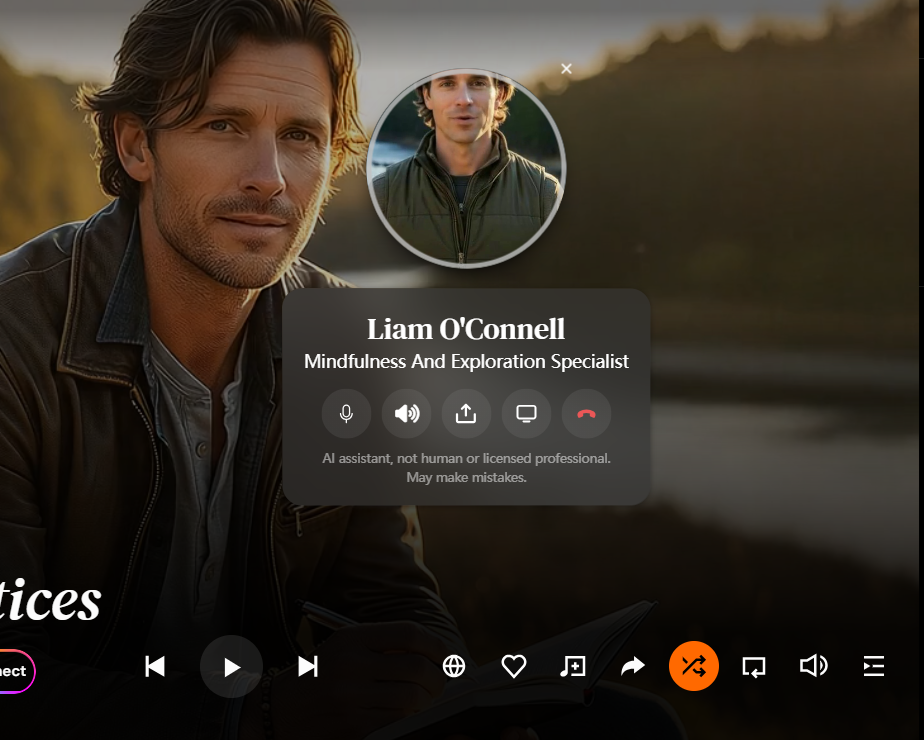The width and height of the screenshot is (924, 740).
Task: Open the globe language icon
Action: [x=454, y=666]
